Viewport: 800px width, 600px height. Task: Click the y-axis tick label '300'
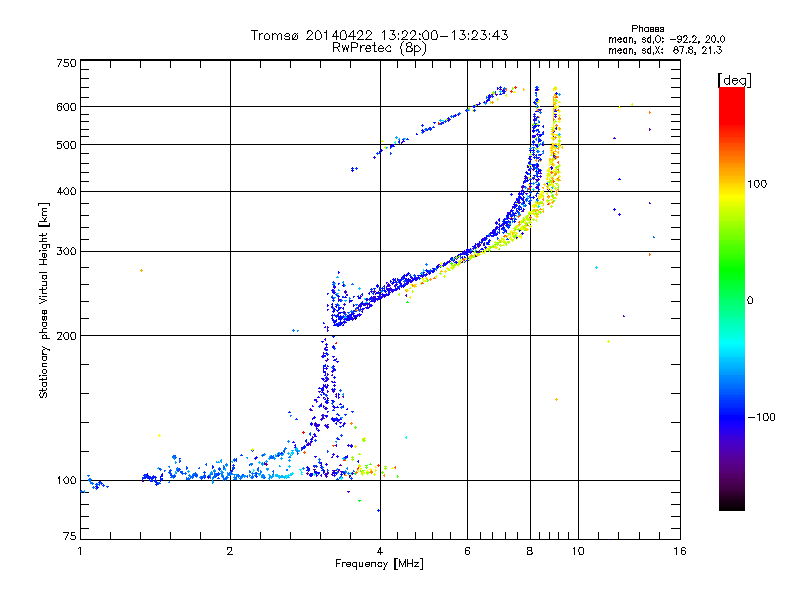(x=66, y=251)
